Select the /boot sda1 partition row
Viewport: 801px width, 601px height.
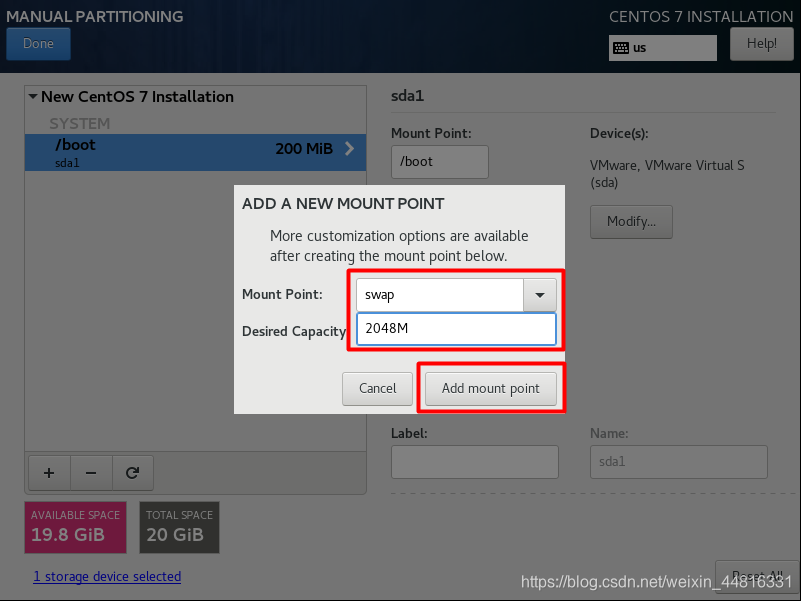click(196, 152)
